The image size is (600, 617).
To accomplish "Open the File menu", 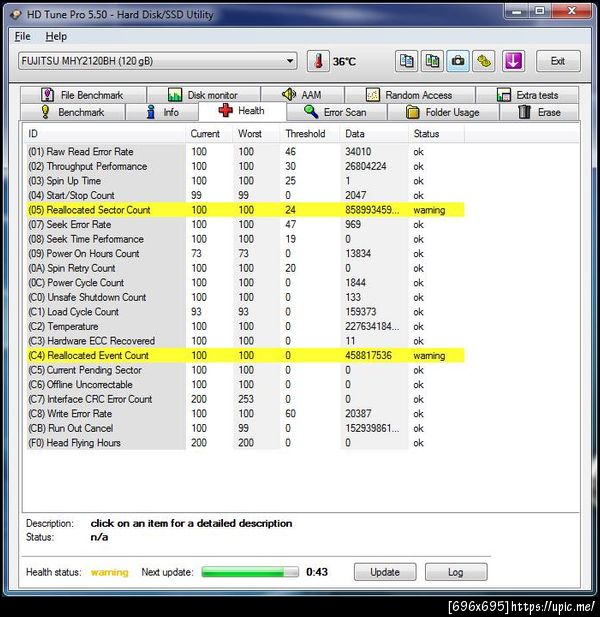I will click(x=22, y=36).
